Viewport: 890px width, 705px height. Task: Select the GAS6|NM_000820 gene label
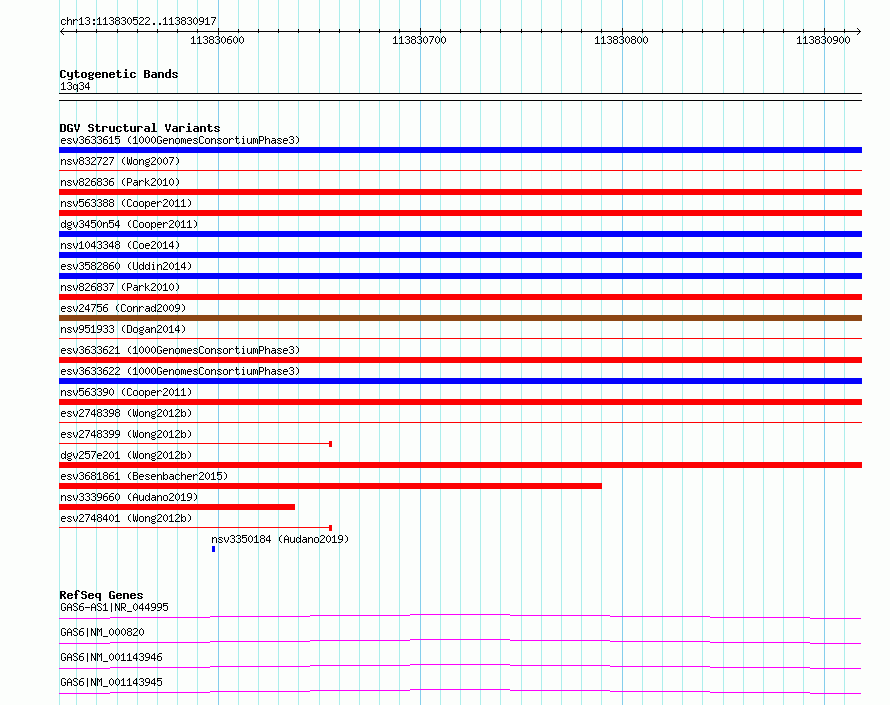(x=102, y=632)
